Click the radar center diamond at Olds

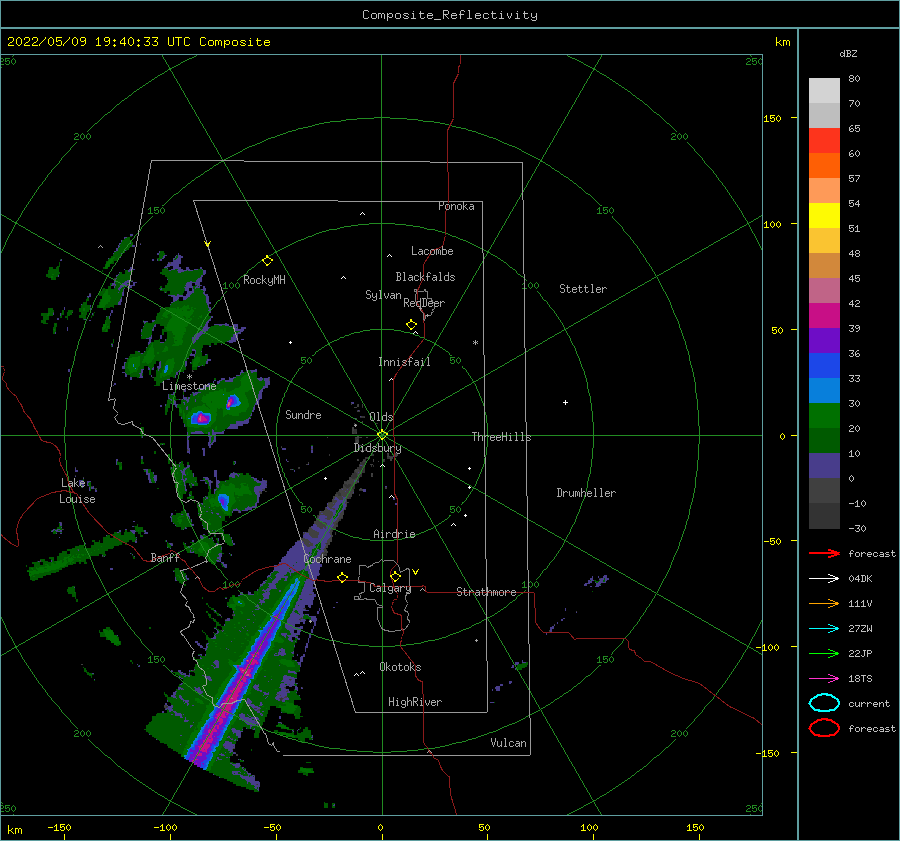point(382,435)
